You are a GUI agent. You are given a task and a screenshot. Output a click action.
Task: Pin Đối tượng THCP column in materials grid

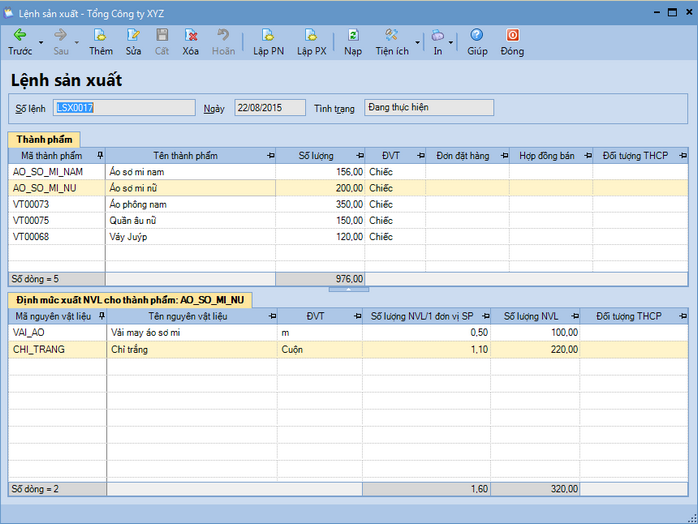coord(683,316)
